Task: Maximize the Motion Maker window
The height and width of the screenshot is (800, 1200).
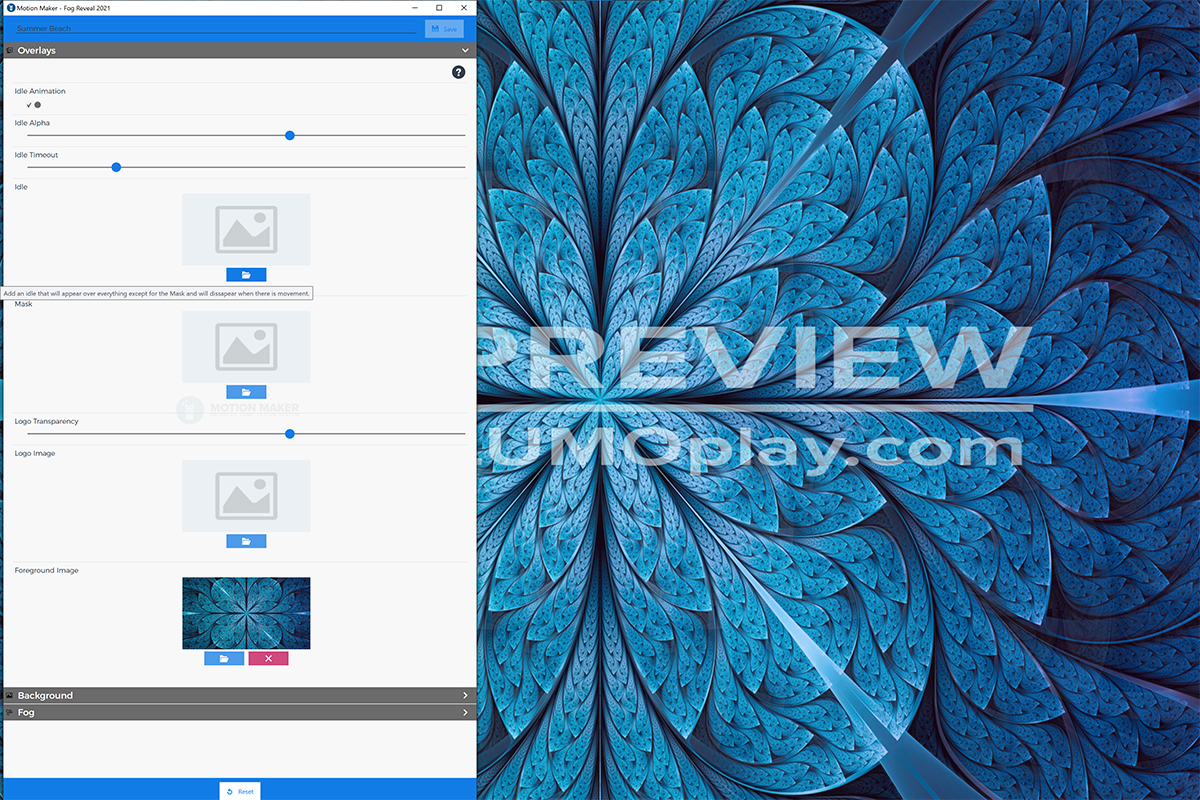Action: tap(439, 8)
